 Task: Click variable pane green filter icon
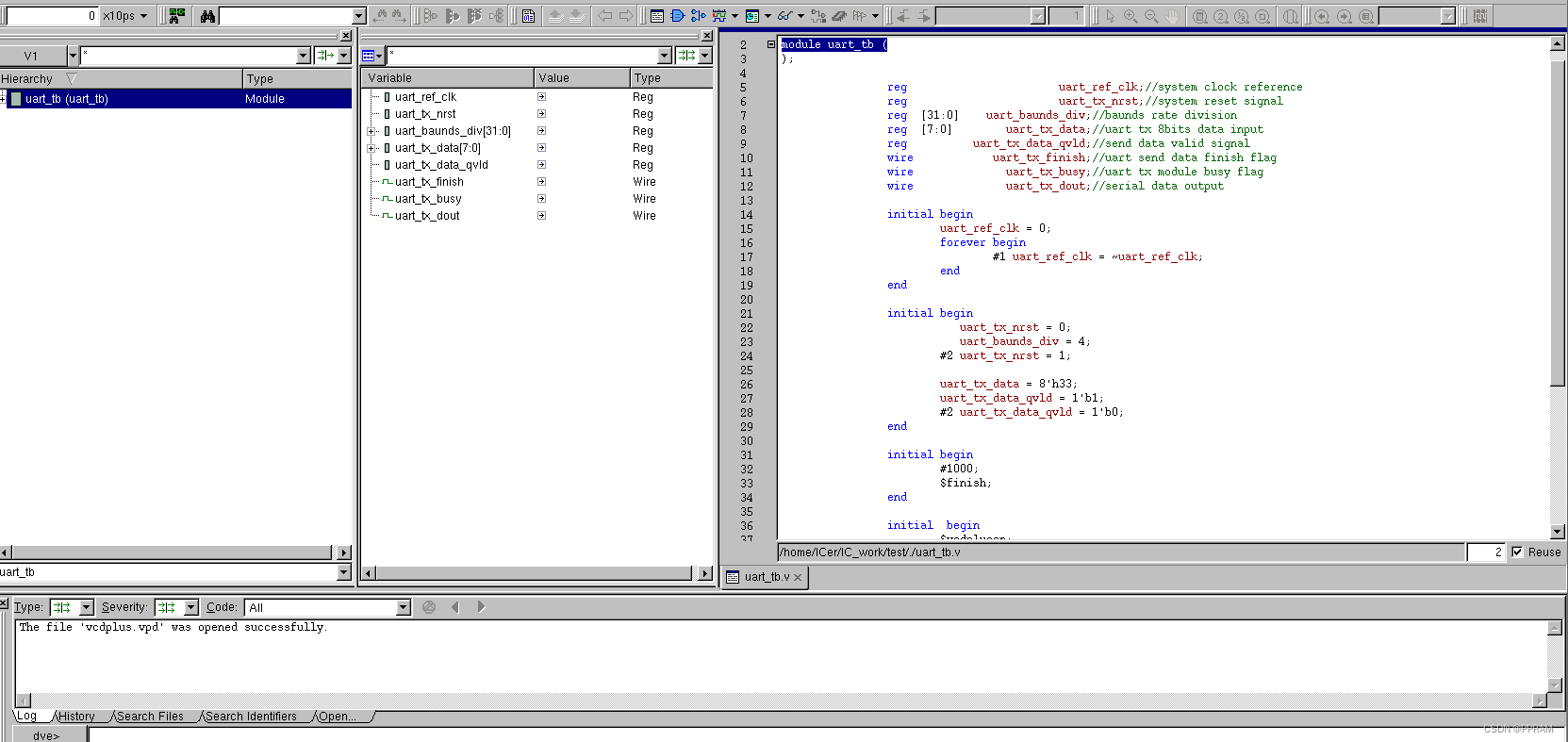(x=686, y=56)
